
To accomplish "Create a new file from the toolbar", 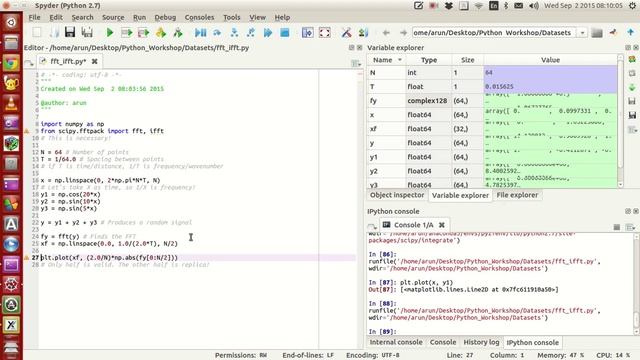I will click(x=37, y=33).
